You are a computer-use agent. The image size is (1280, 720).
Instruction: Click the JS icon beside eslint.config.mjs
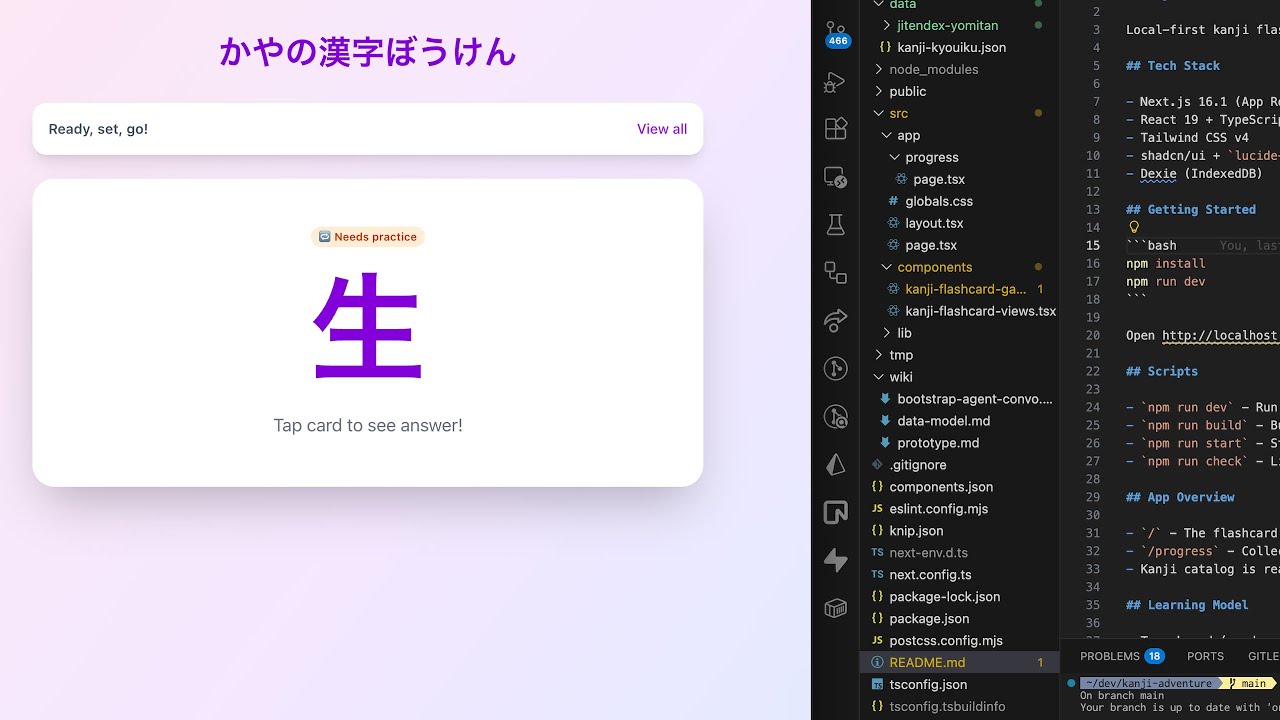pyautogui.click(x=877, y=509)
